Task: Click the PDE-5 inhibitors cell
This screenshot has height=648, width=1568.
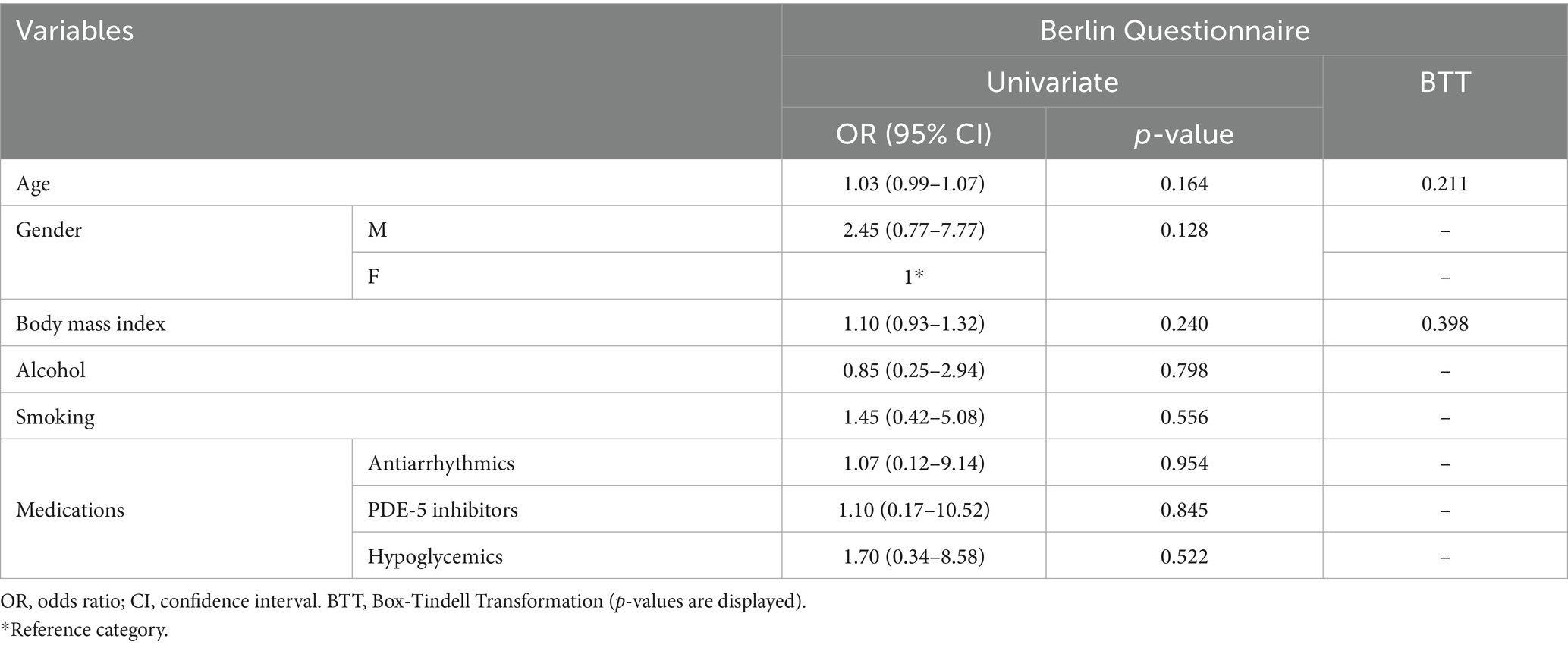Action: 442,510
